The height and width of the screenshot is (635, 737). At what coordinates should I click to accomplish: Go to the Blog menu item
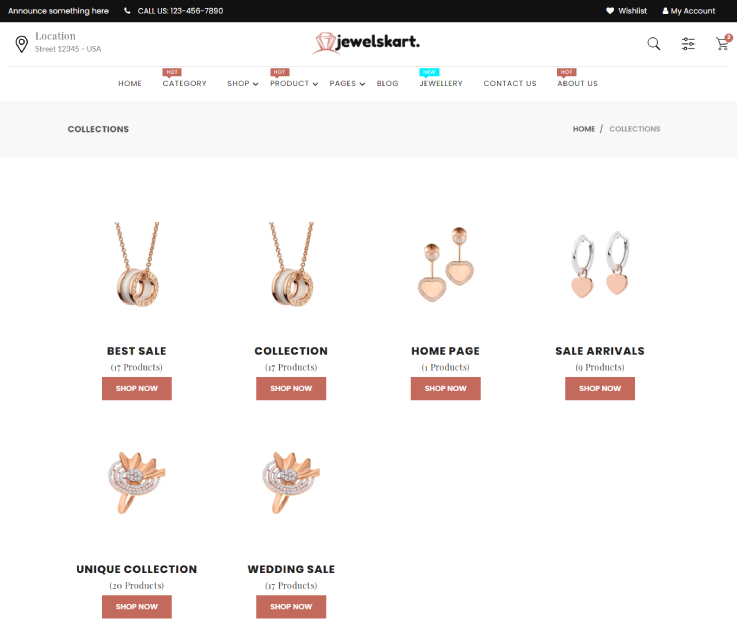click(387, 84)
